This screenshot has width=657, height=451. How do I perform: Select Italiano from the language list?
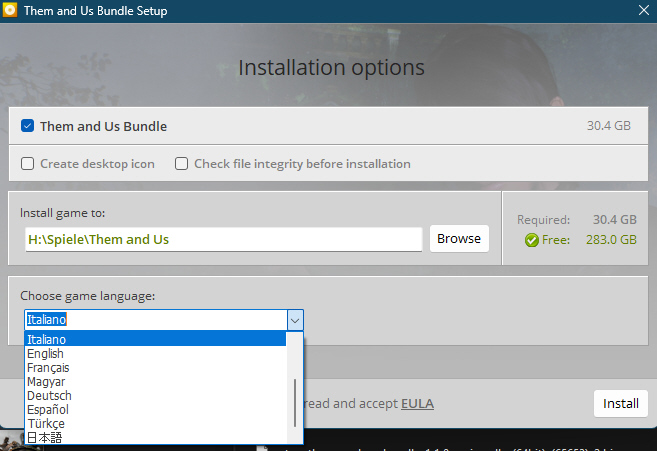click(155, 339)
